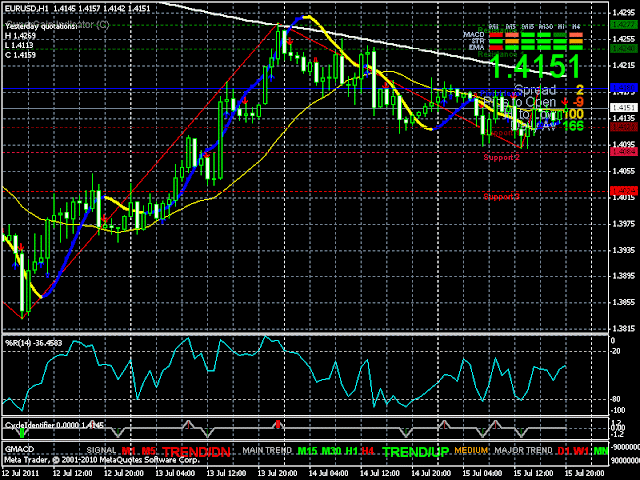Click the MAIN TREND label
640x480 pixels.
[x=267, y=450]
